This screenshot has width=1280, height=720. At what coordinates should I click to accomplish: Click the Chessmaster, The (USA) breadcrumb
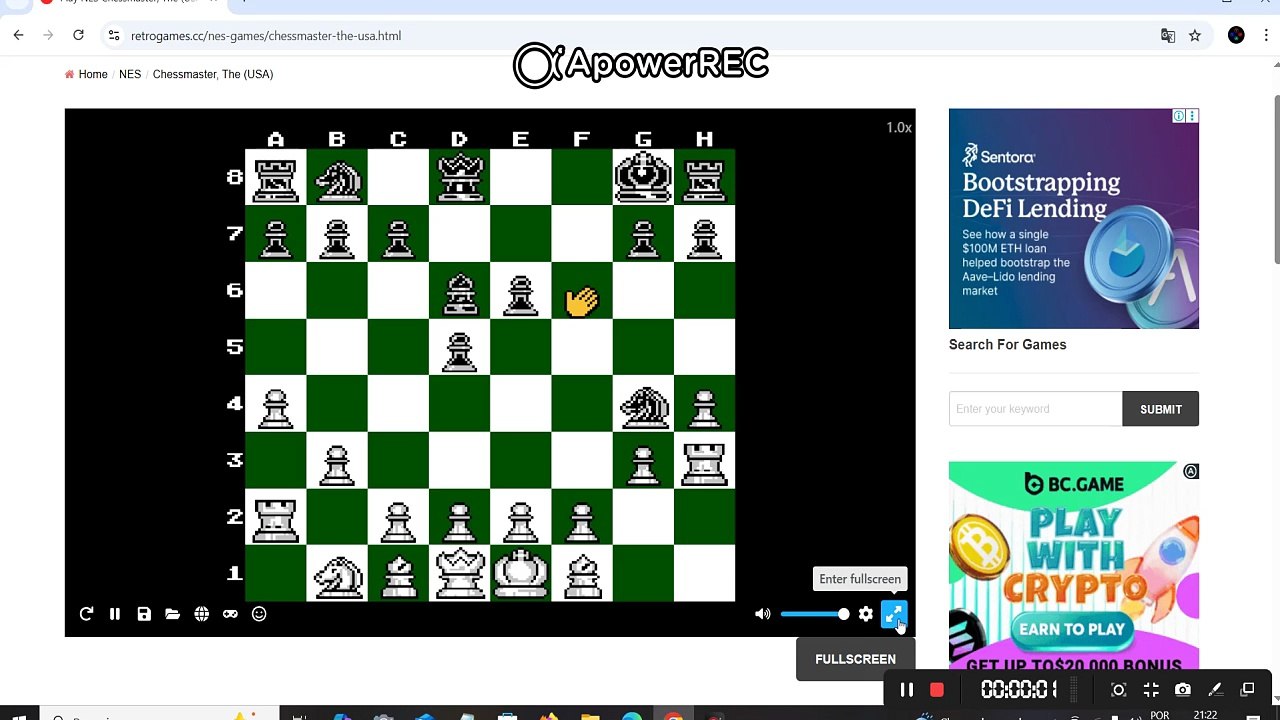point(213,74)
